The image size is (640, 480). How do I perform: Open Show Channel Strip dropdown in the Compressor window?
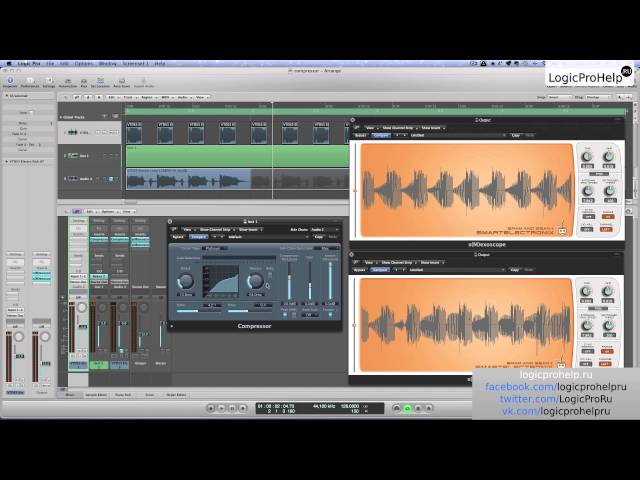[x=216, y=229]
